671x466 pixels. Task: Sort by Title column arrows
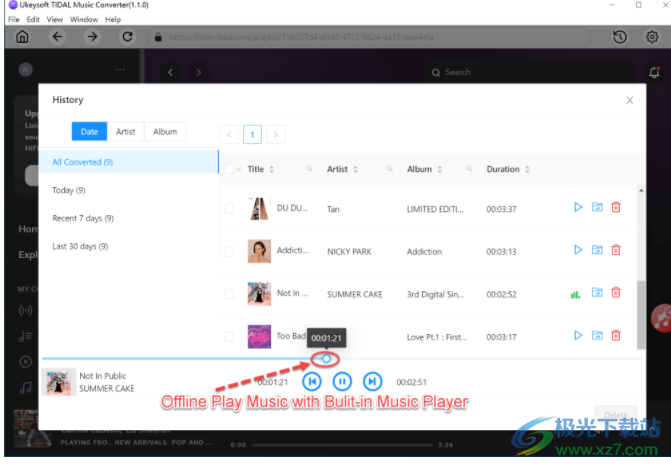tap(272, 169)
